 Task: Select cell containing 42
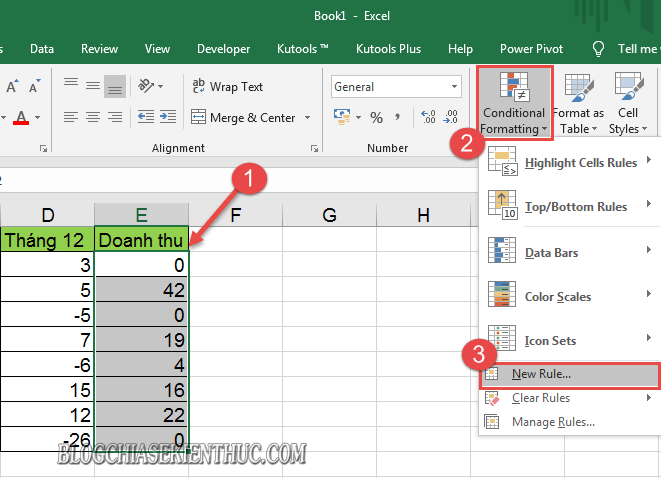click(142, 290)
